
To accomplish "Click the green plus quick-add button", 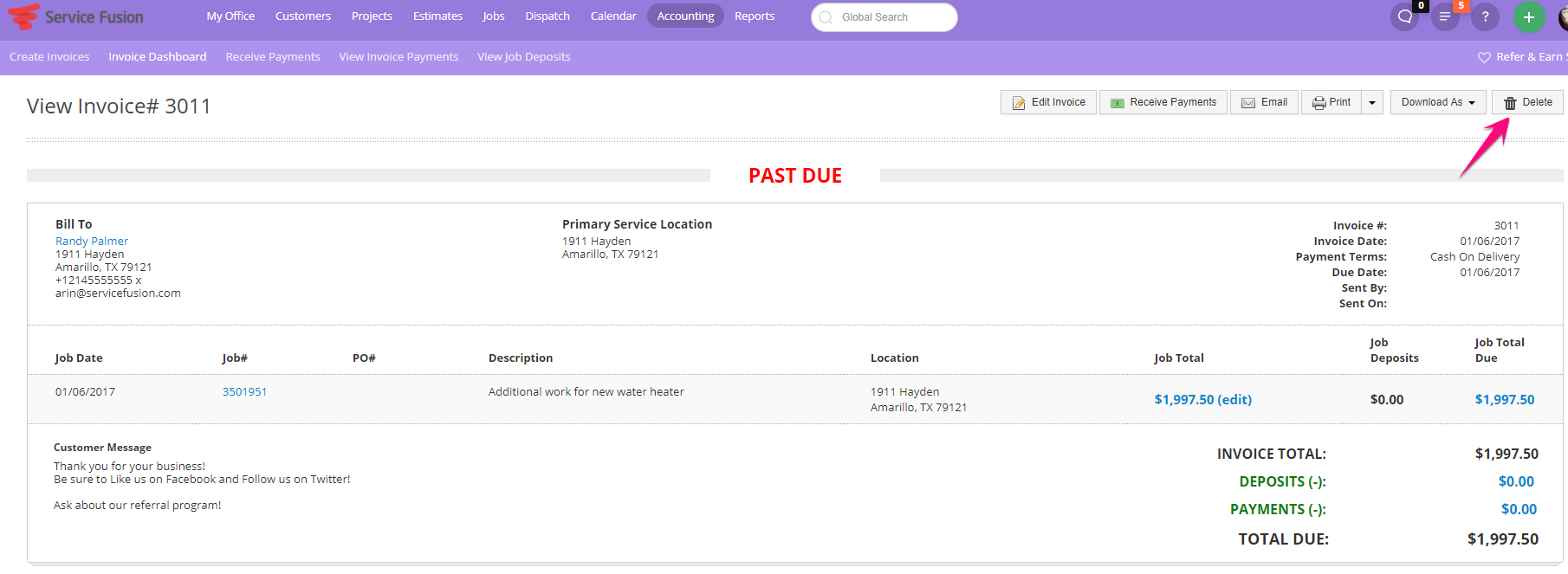I will (1529, 16).
